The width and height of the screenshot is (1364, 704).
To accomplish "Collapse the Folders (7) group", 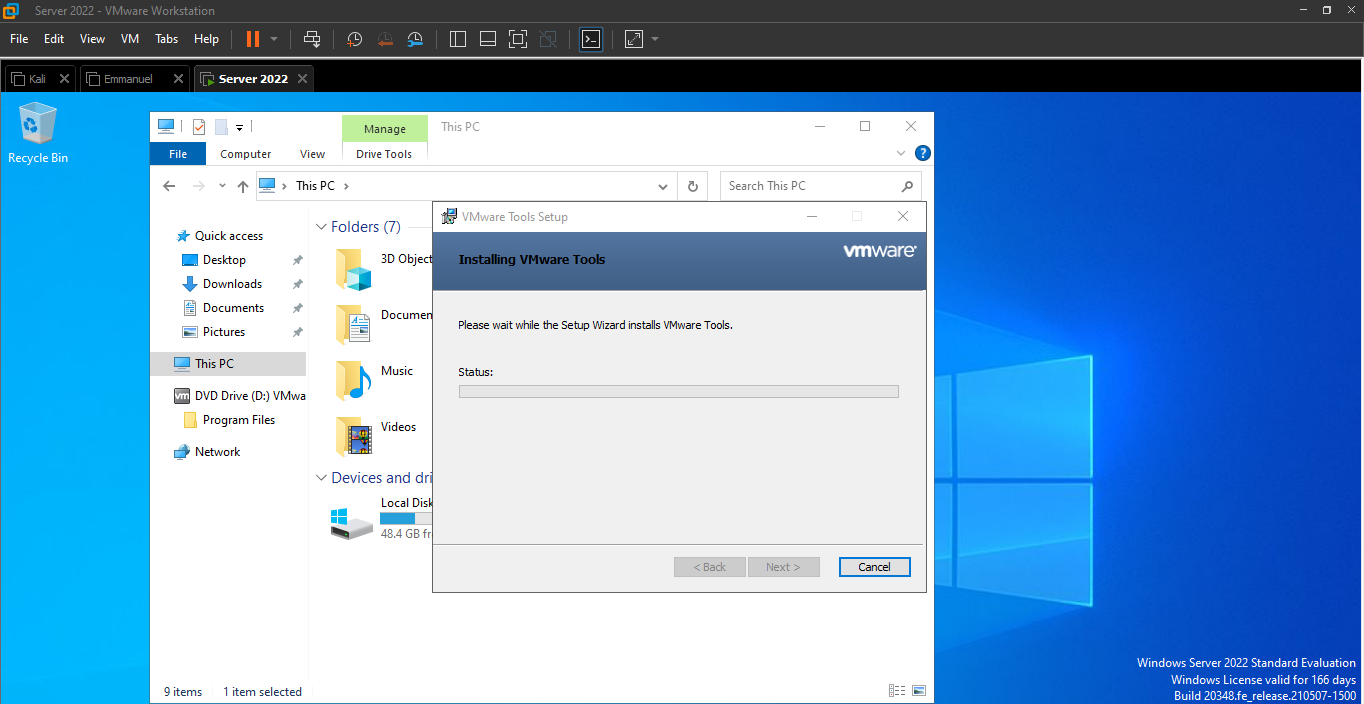I will click(321, 227).
